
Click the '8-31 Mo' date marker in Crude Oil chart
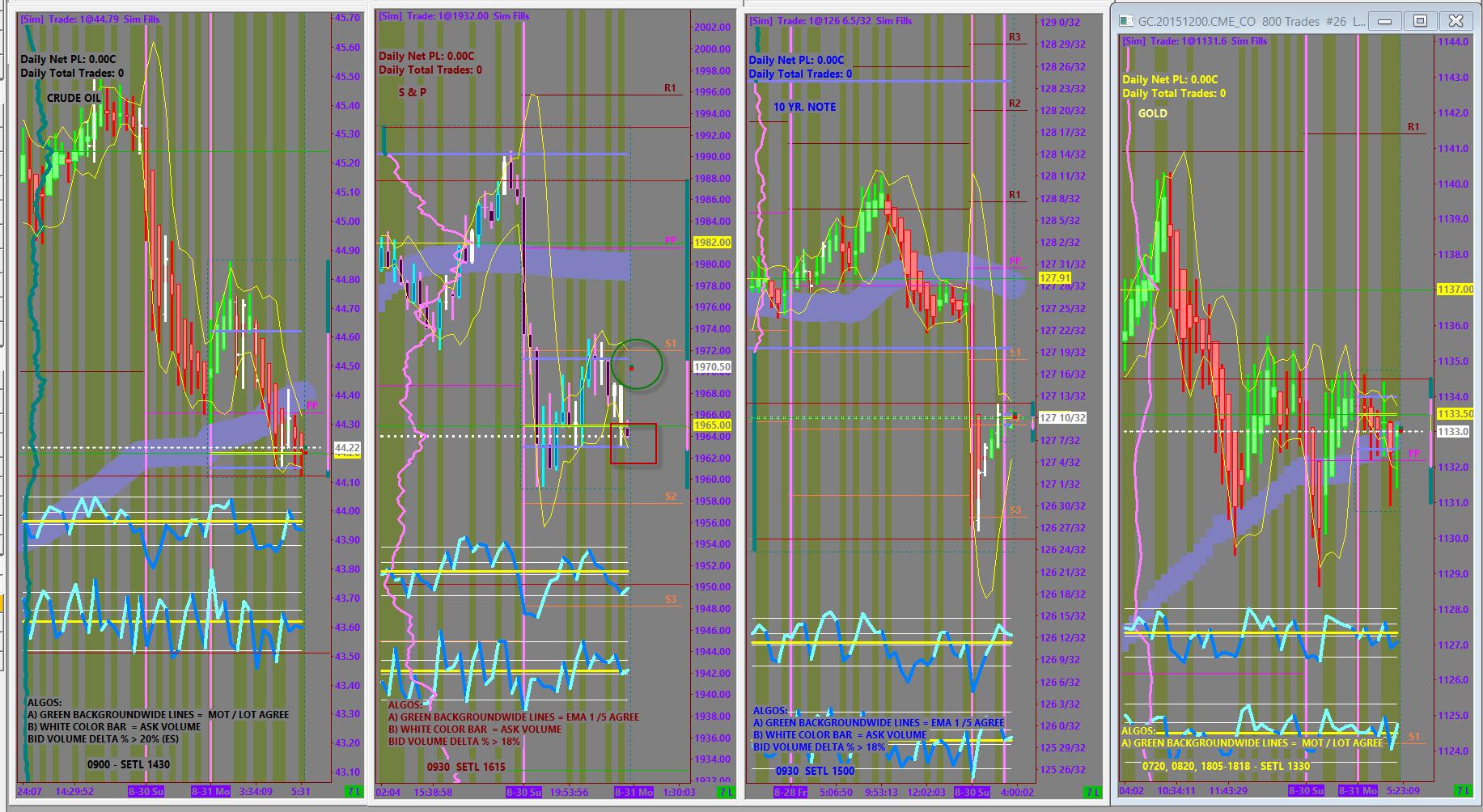[x=210, y=791]
